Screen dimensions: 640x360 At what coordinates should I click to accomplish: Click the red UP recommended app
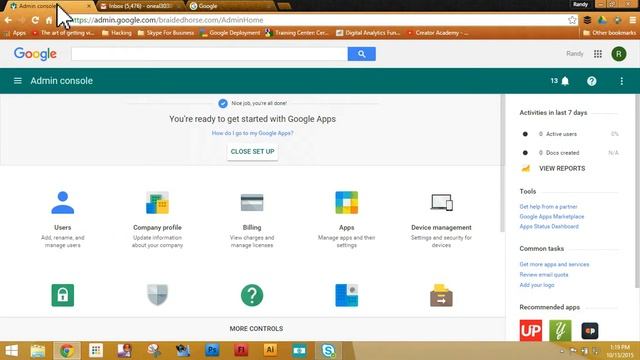(x=531, y=330)
